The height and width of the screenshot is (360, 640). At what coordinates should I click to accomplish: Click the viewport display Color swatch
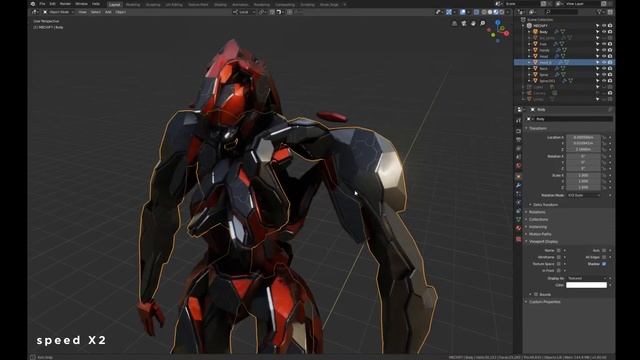point(587,285)
